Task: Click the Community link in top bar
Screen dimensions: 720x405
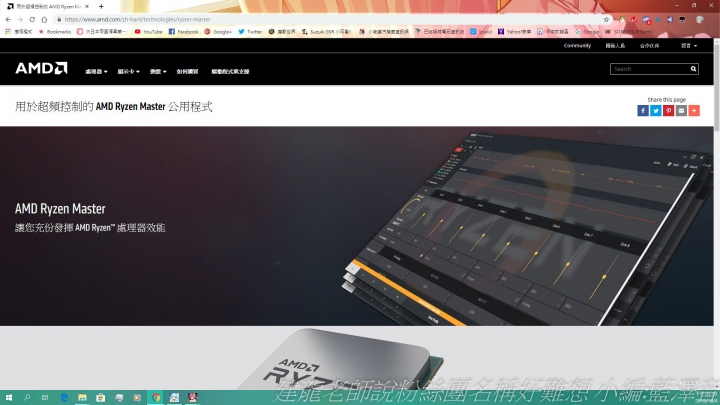Action: (x=577, y=45)
